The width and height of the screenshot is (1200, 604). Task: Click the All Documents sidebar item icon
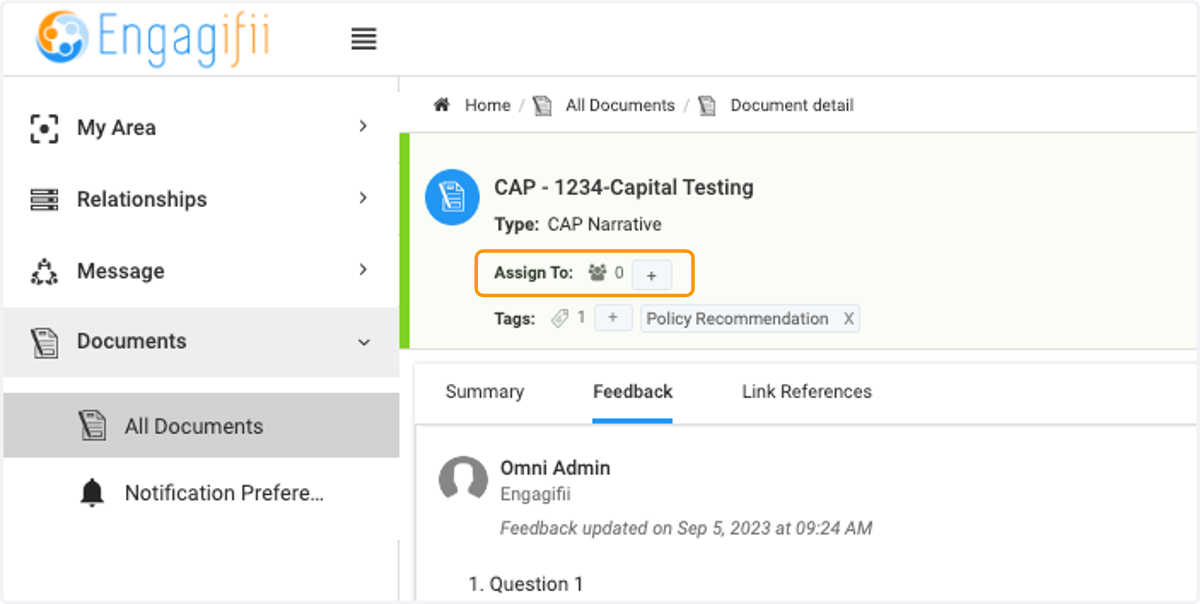92,426
